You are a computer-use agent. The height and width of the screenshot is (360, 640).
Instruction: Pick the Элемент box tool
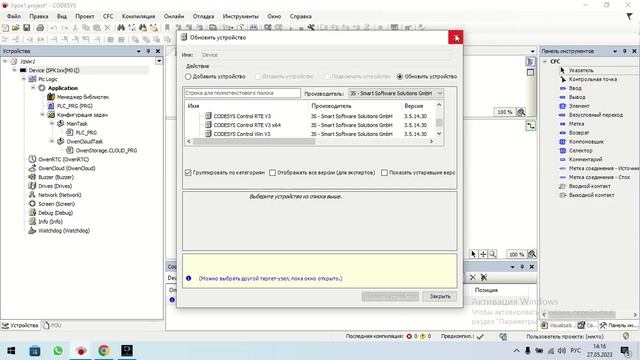(x=579, y=106)
